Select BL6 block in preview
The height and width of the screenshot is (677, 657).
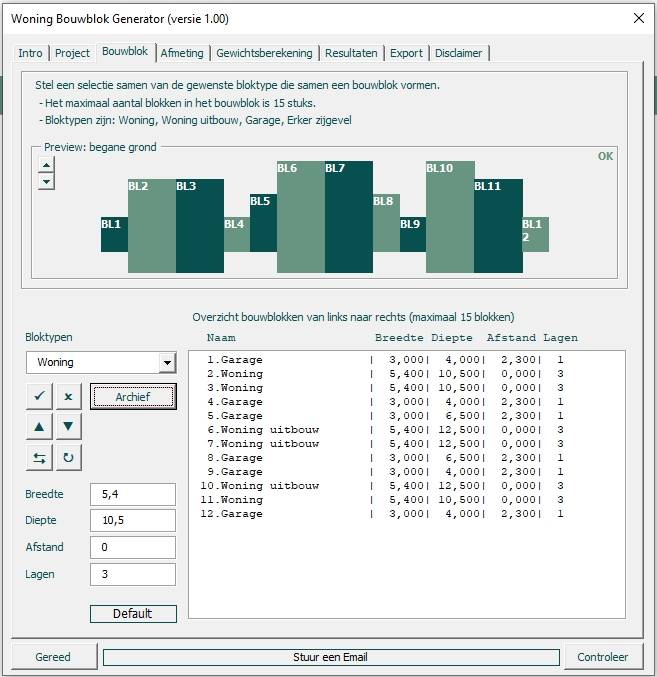301,217
